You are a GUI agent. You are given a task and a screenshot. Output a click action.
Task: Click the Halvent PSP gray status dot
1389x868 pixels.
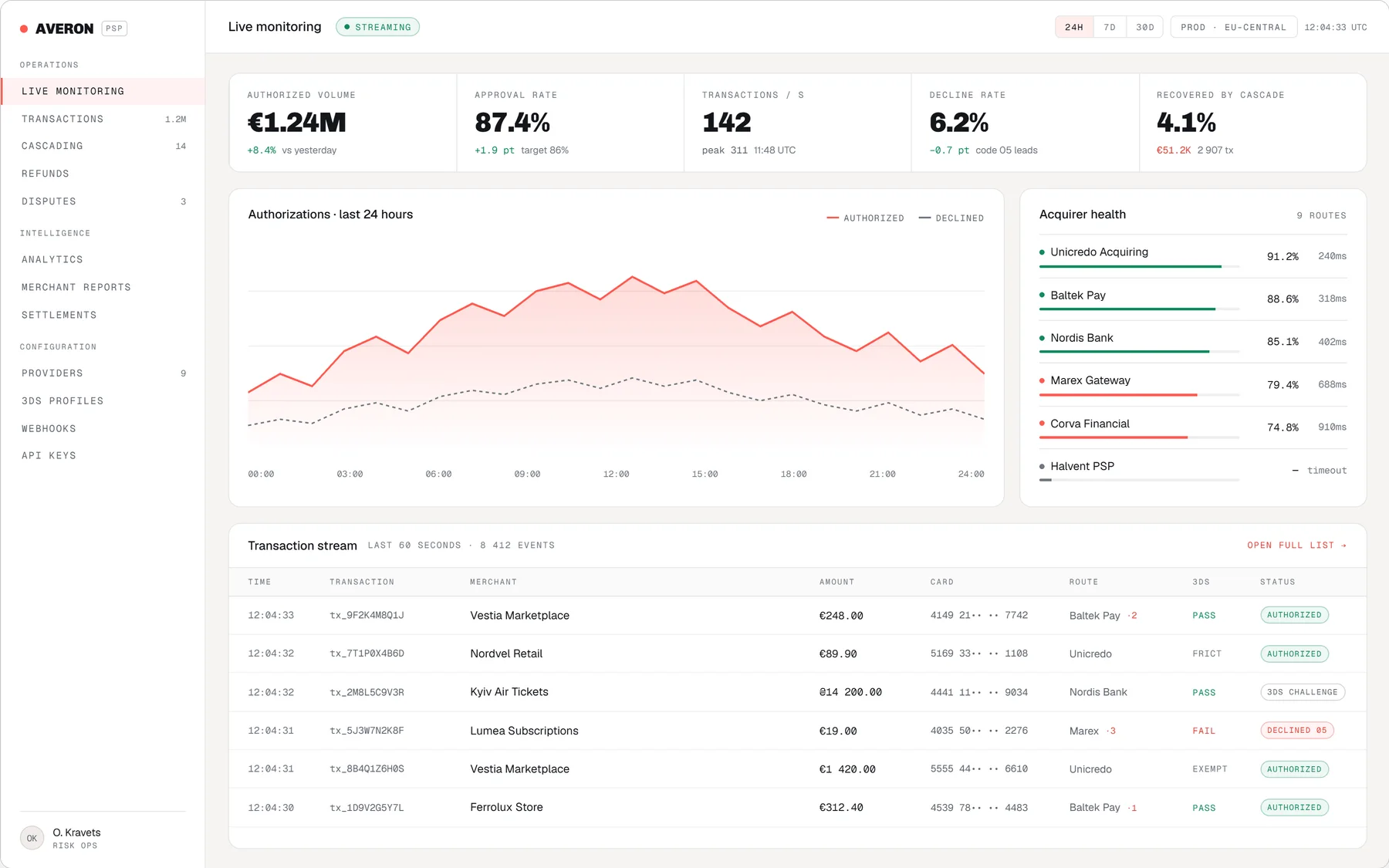(x=1042, y=466)
